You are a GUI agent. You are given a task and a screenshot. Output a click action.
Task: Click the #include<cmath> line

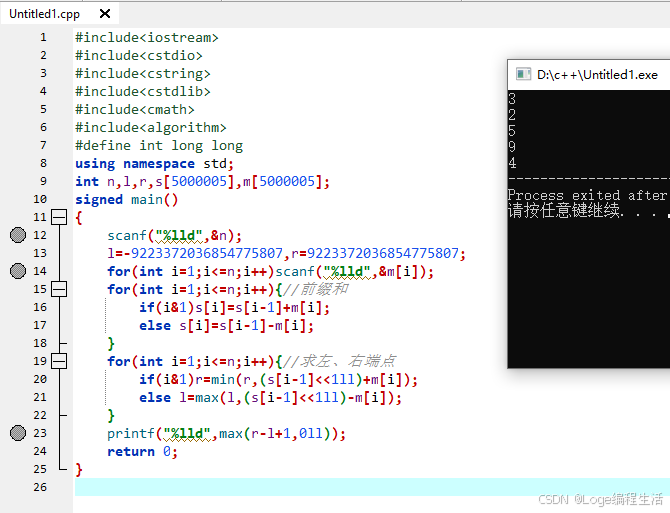click(135, 109)
